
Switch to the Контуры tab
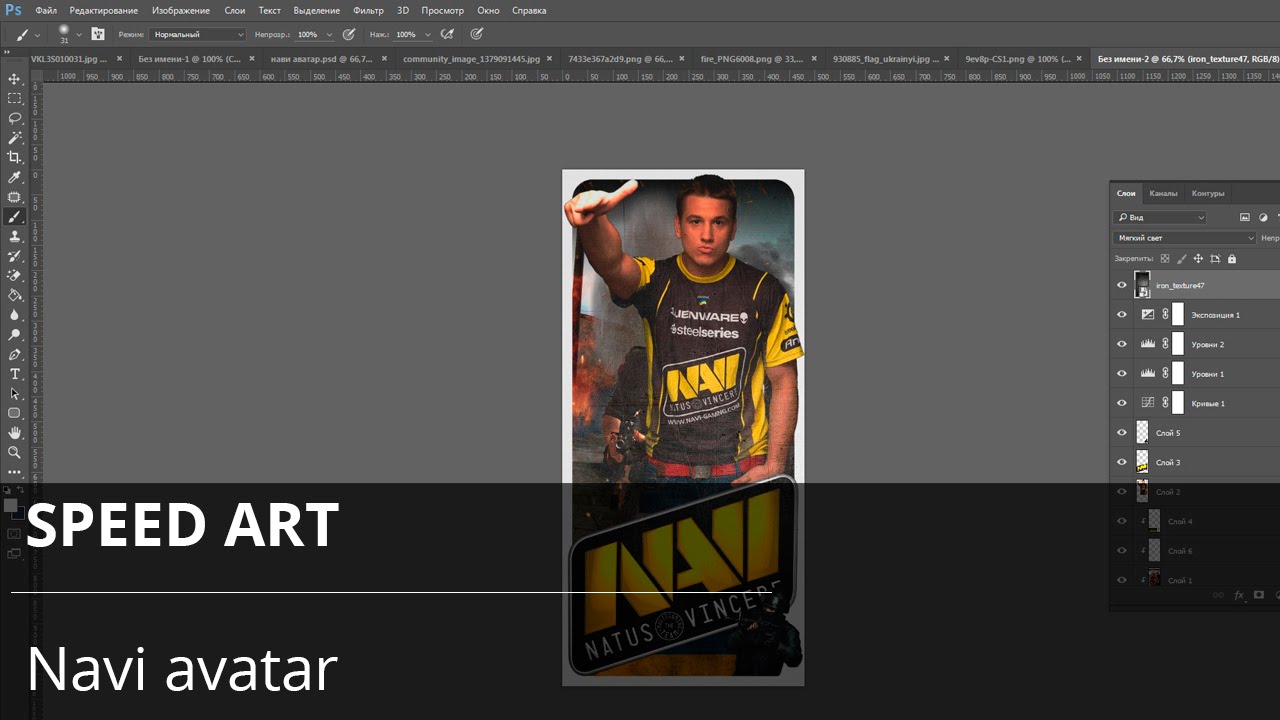(x=1208, y=193)
